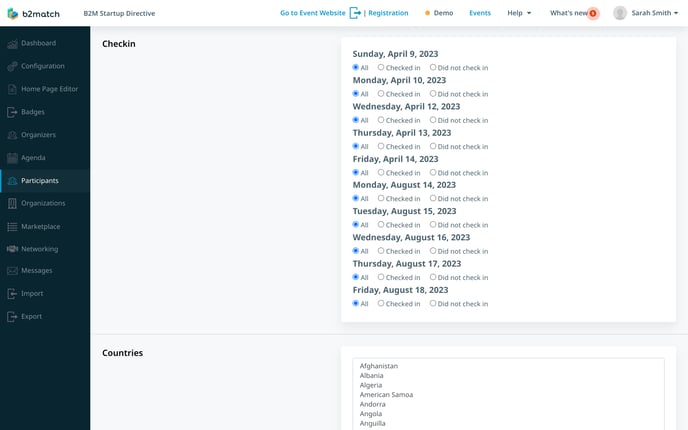Open Configuration in the sidebar

pos(43,66)
